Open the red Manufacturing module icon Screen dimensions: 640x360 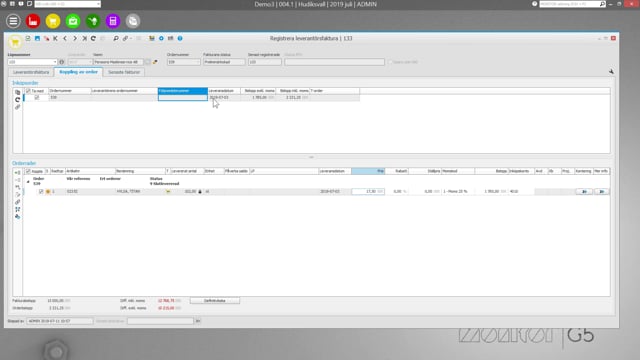[x=33, y=21]
